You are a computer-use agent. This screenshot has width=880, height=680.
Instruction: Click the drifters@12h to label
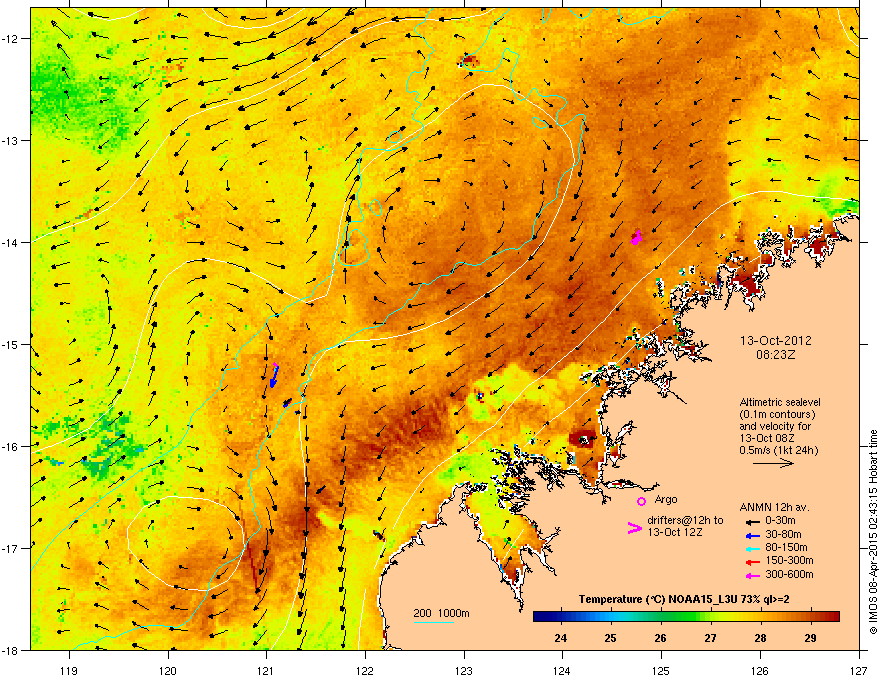click(x=685, y=520)
